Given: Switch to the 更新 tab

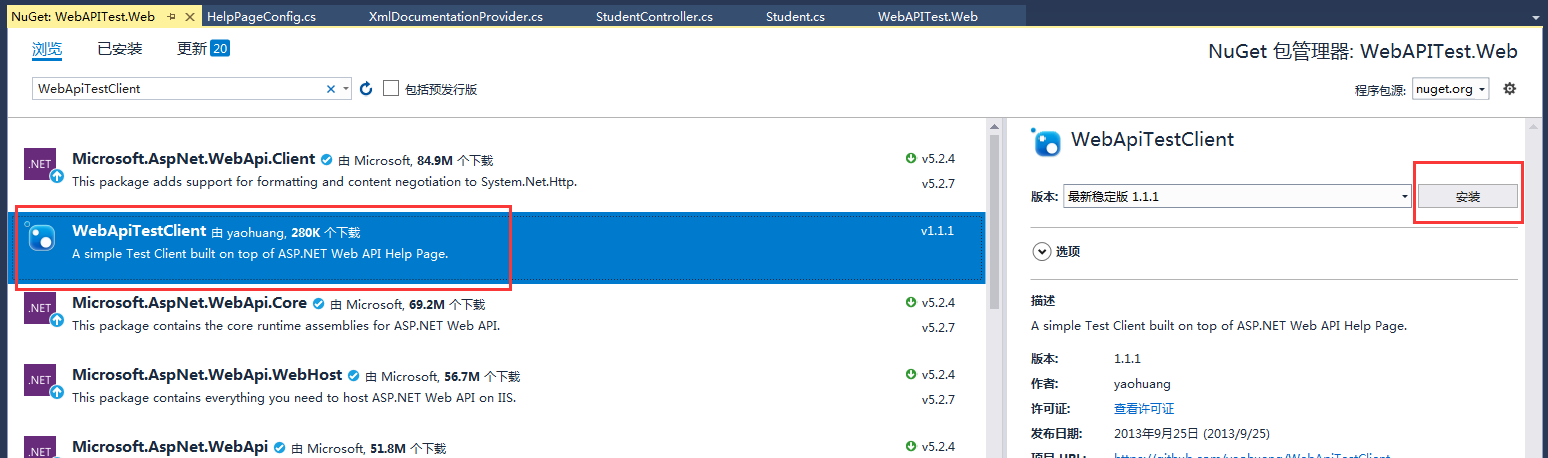Looking at the screenshot, I should (x=203, y=49).
